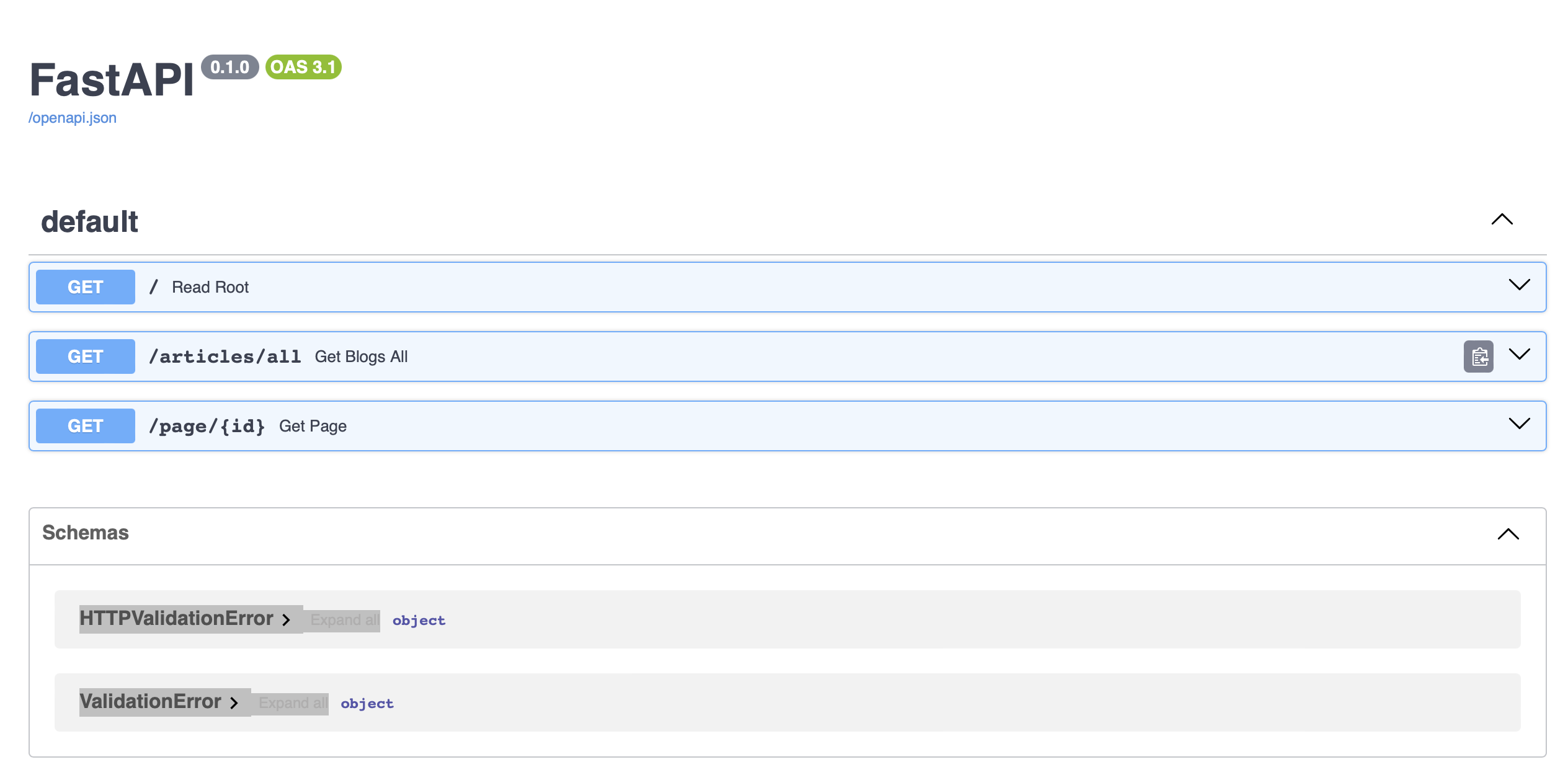The height and width of the screenshot is (775, 1568).
Task: Click the ValidationError schema name
Action: coord(150,701)
